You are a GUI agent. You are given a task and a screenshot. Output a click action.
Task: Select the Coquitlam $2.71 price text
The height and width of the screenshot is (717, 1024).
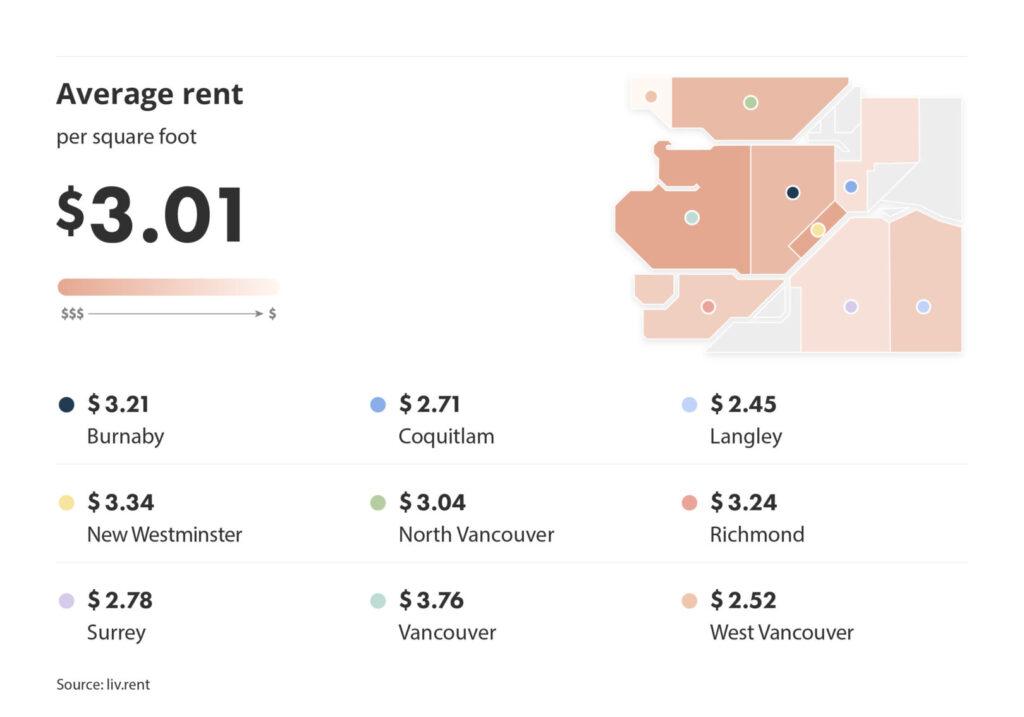coord(432,404)
